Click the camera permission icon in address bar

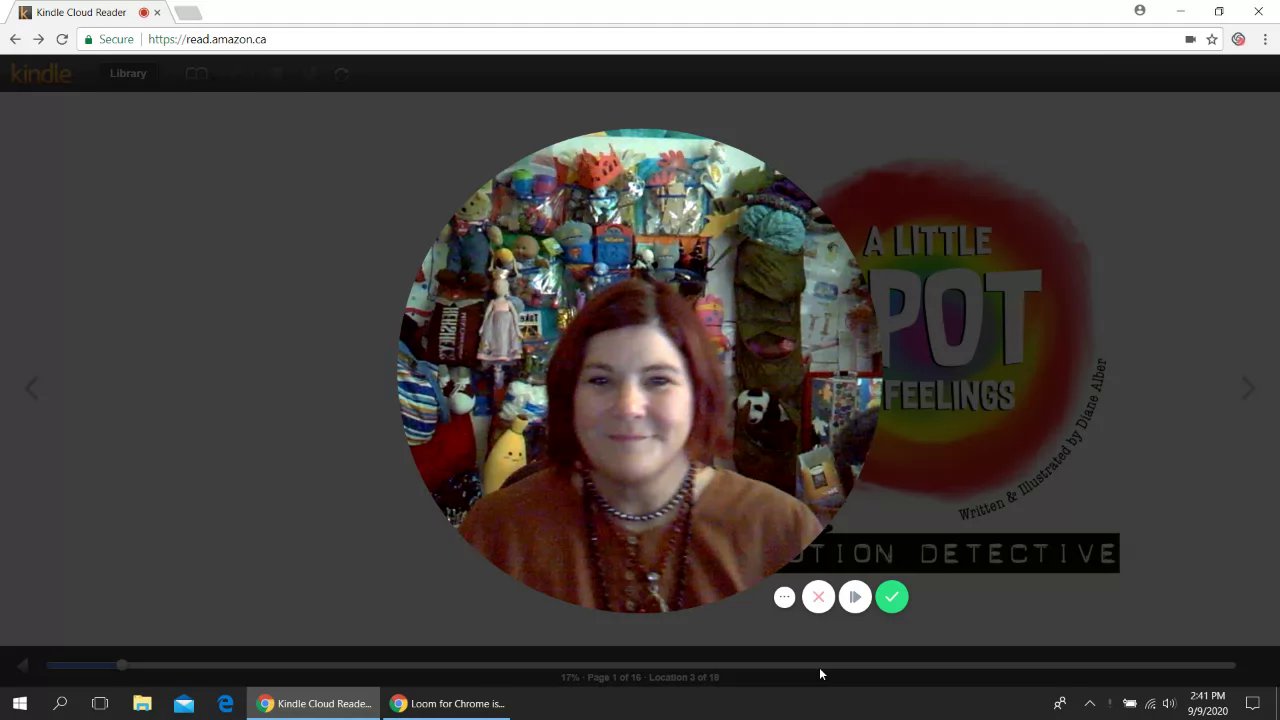1190,39
